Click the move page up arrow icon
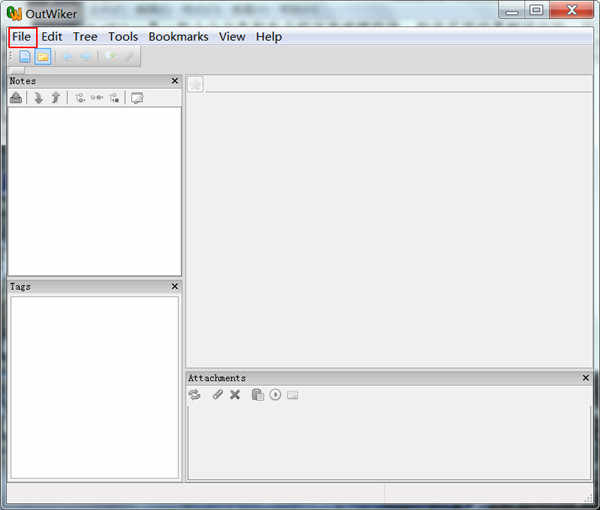The width and height of the screenshot is (600, 510). coord(56,98)
